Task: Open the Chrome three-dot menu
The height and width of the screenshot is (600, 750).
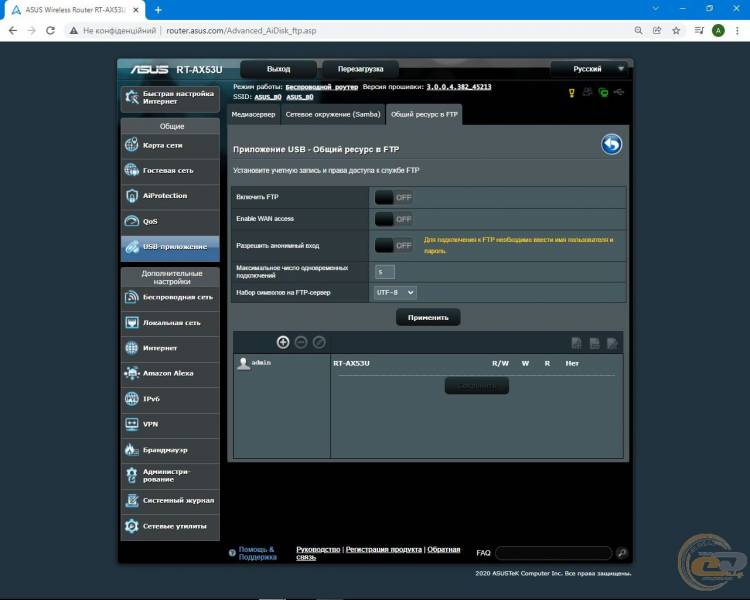Action: [x=737, y=31]
